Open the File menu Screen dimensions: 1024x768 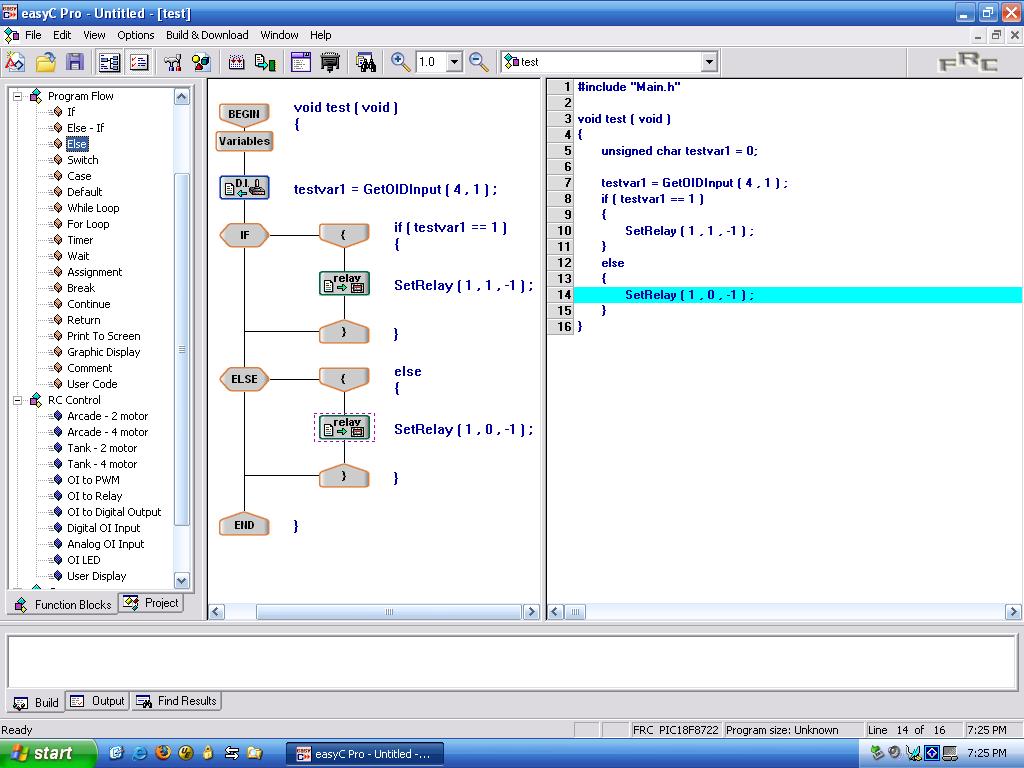pos(33,35)
